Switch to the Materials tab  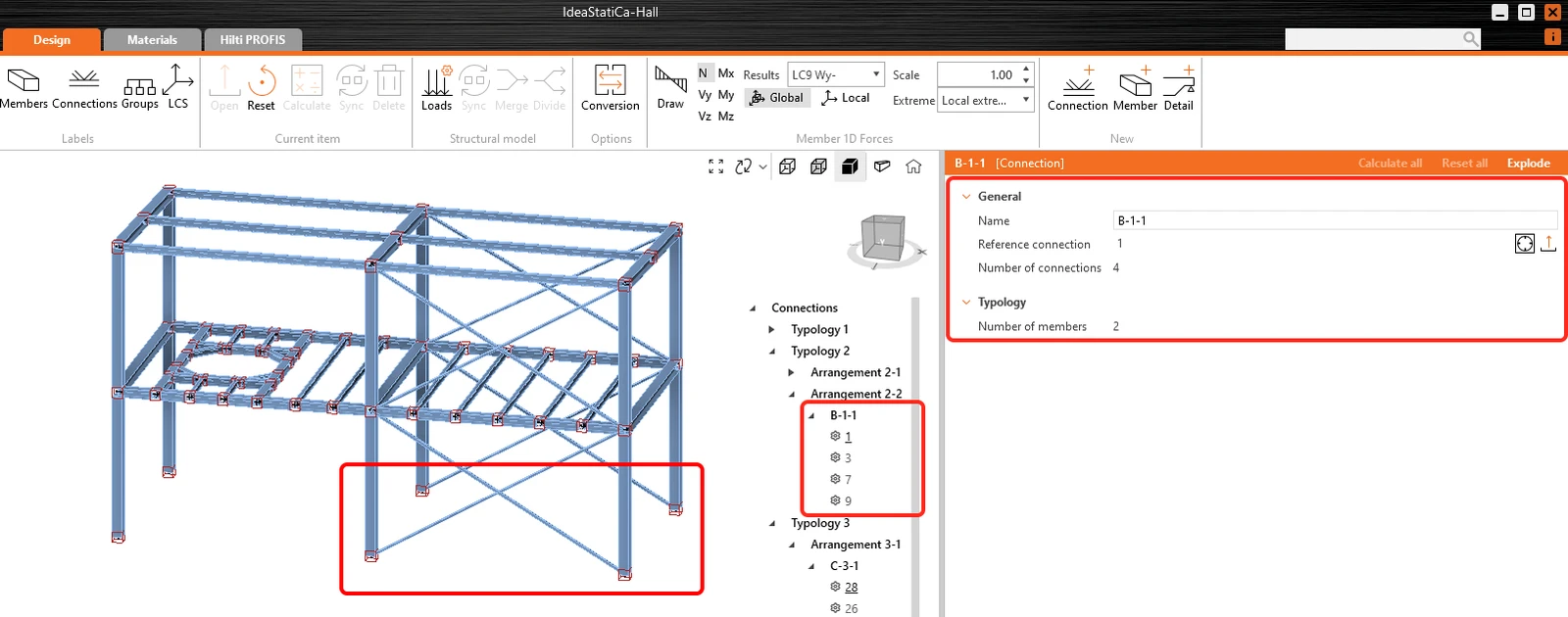click(152, 40)
